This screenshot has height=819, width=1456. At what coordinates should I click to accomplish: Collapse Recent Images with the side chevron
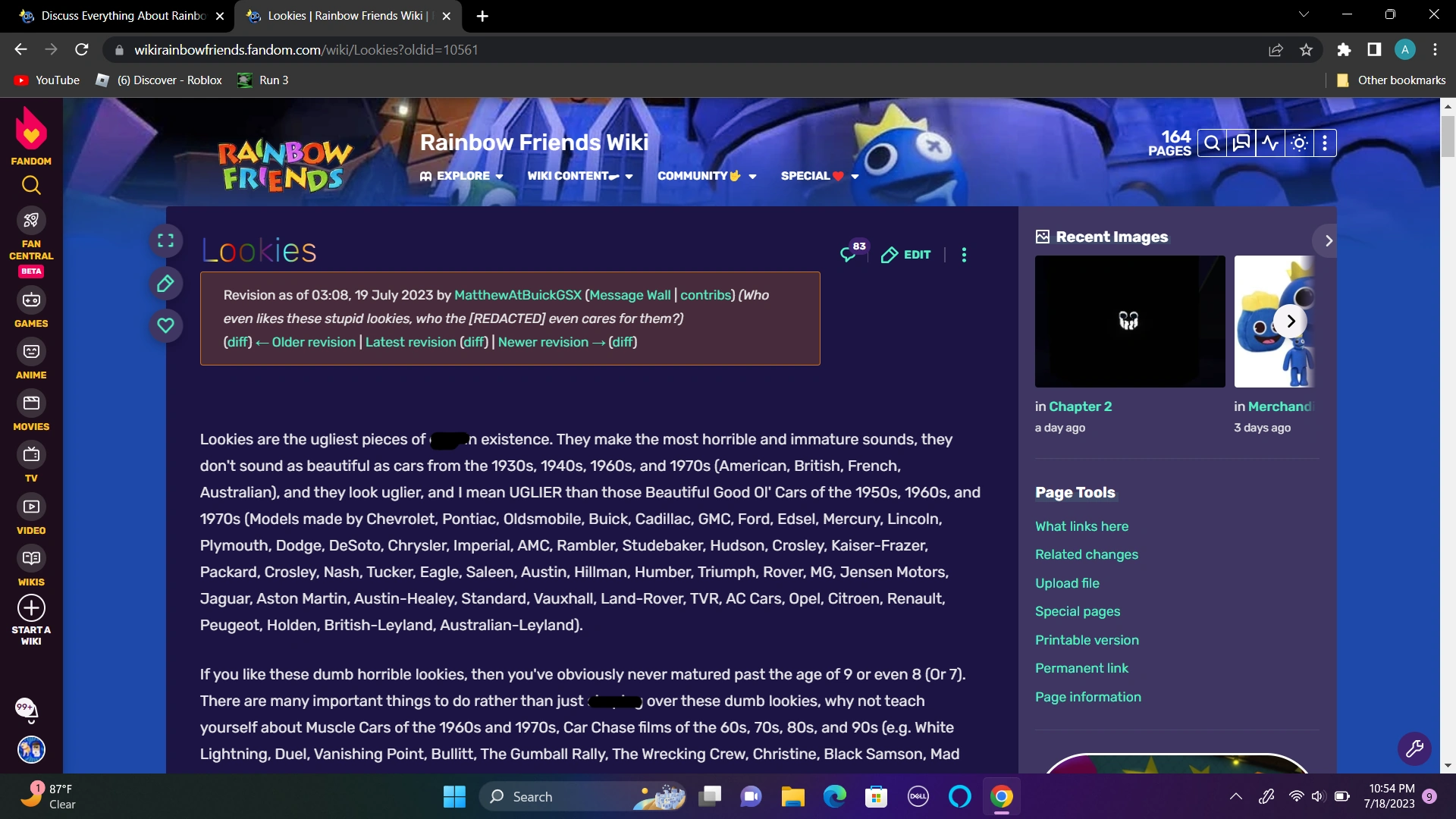[1327, 240]
